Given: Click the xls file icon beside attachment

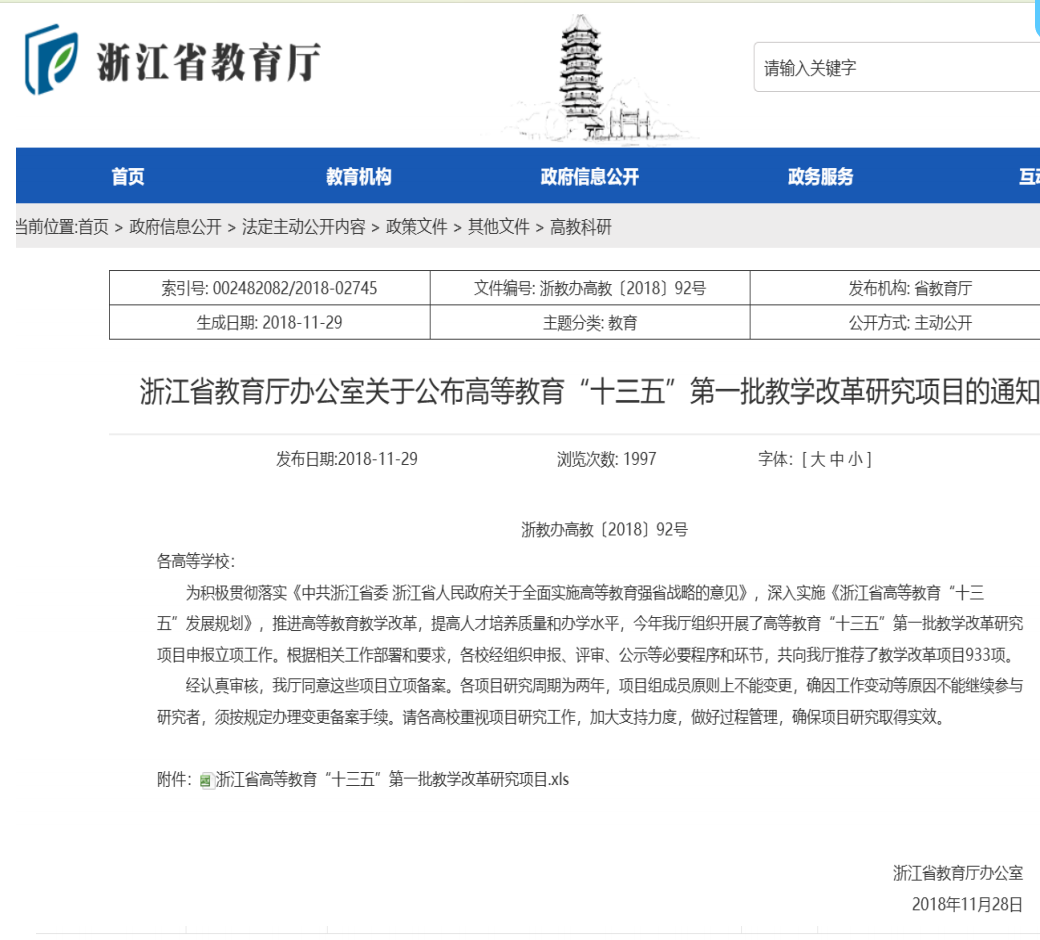Looking at the screenshot, I should click(206, 780).
